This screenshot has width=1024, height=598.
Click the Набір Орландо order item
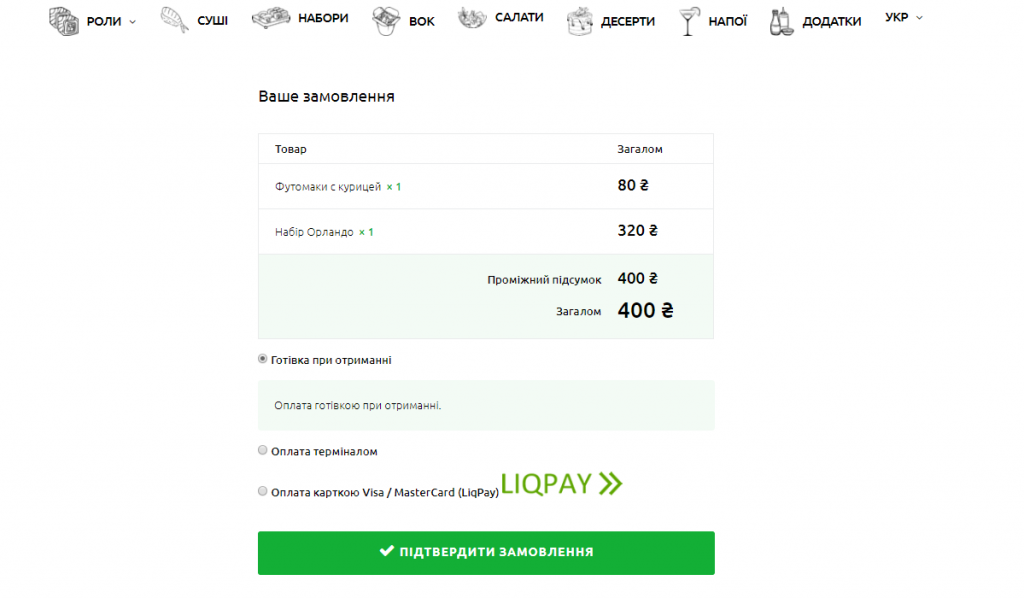(x=314, y=232)
